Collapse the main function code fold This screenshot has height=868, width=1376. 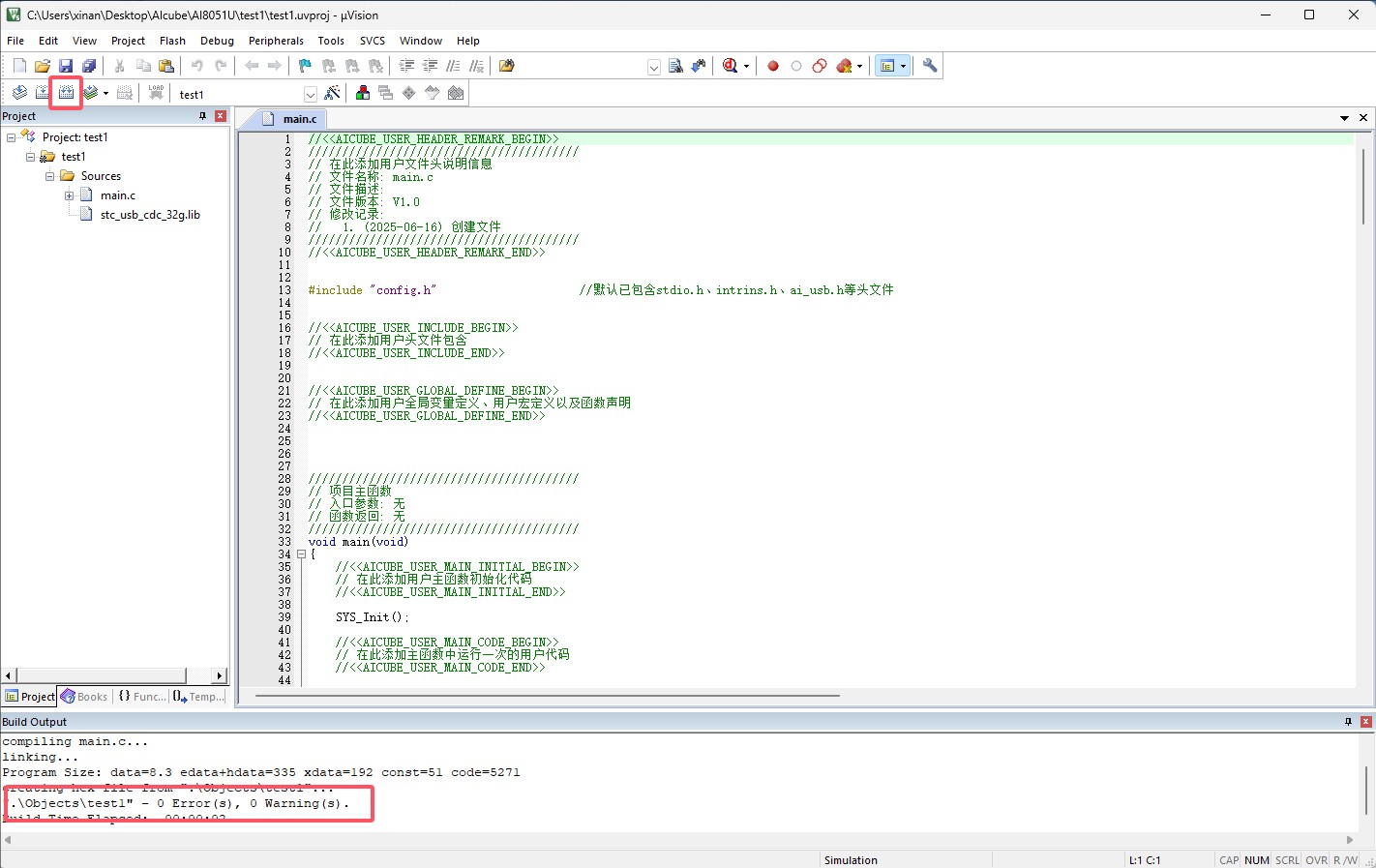[301, 554]
